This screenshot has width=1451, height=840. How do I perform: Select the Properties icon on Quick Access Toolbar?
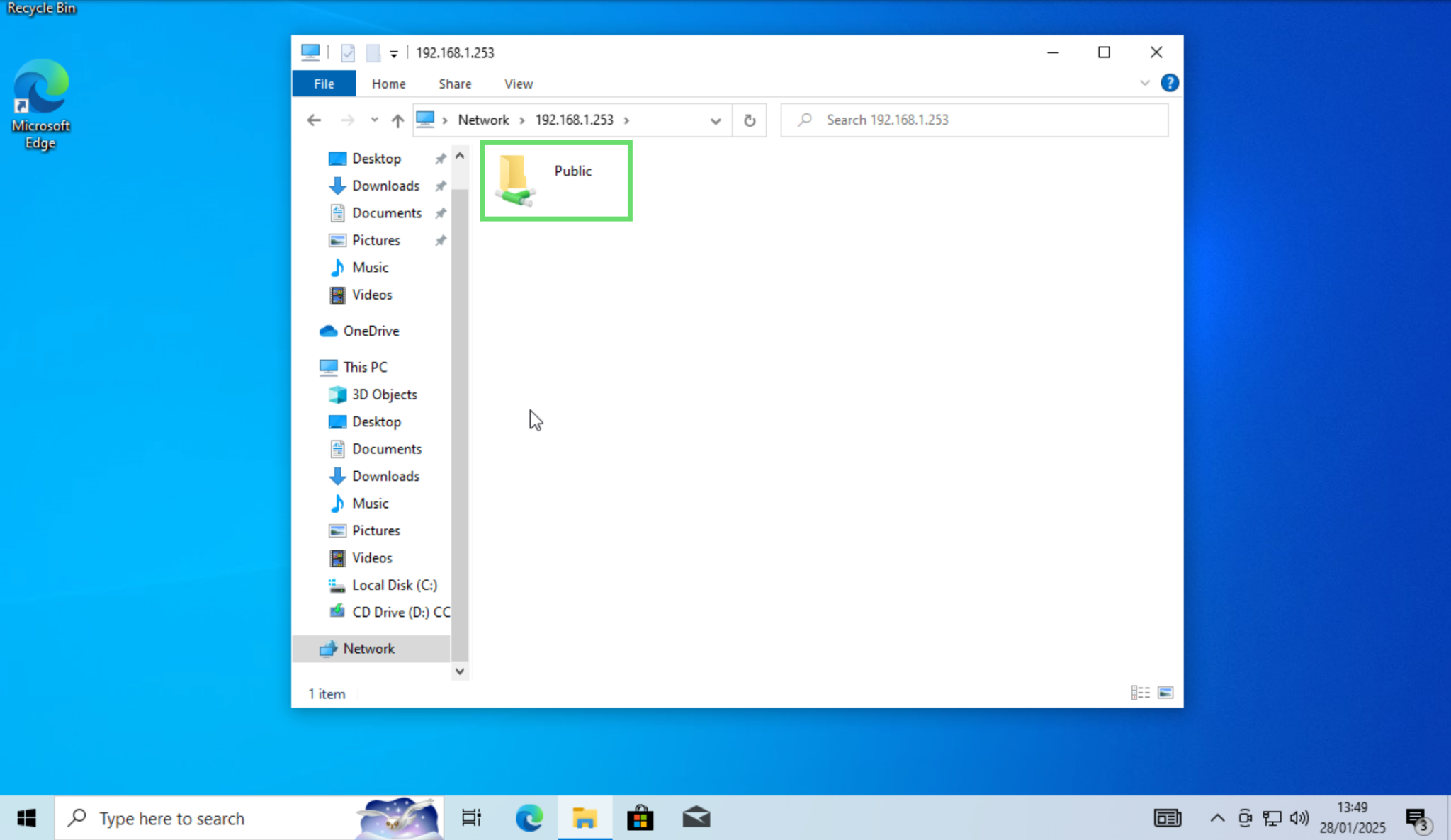tap(346, 52)
